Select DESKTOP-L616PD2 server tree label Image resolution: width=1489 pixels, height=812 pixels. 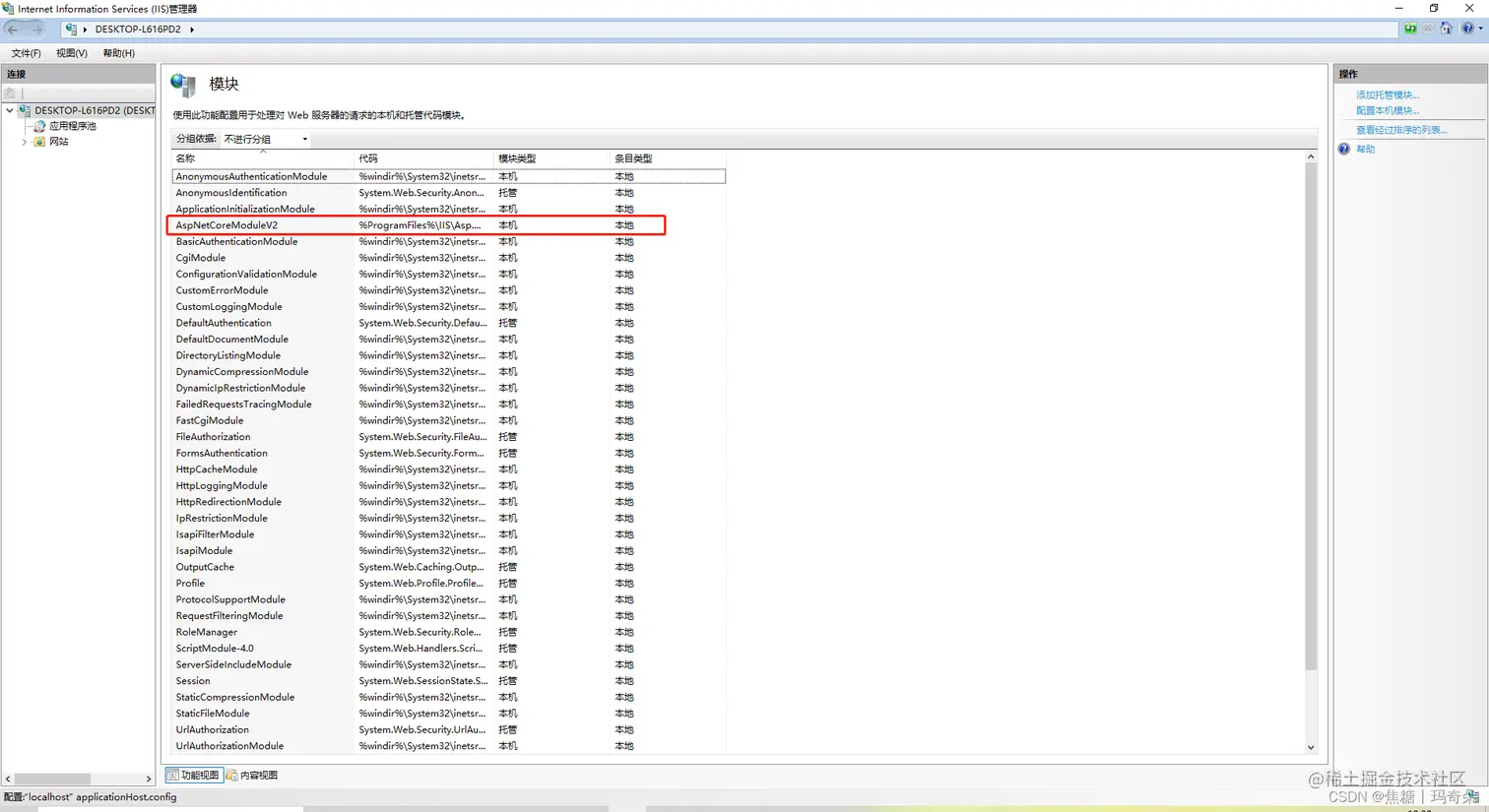(95, 110)
